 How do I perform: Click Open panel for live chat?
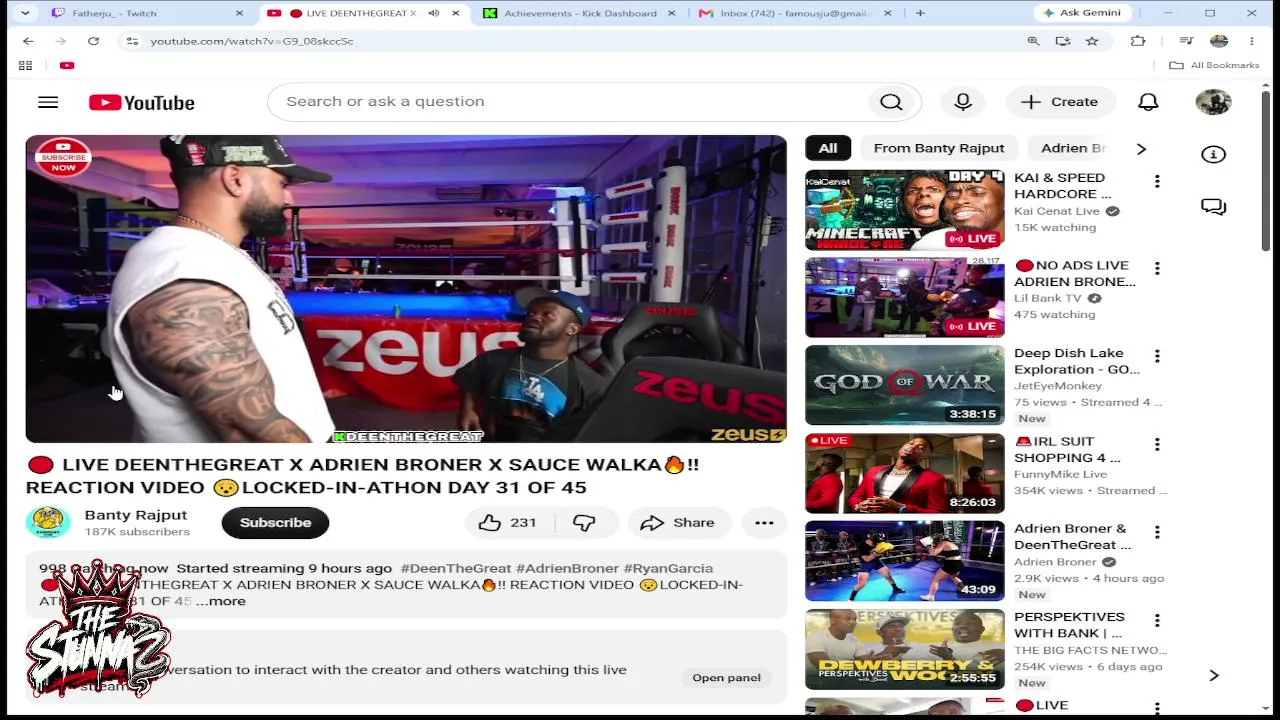pyautogui.click(x=727, y=678)
